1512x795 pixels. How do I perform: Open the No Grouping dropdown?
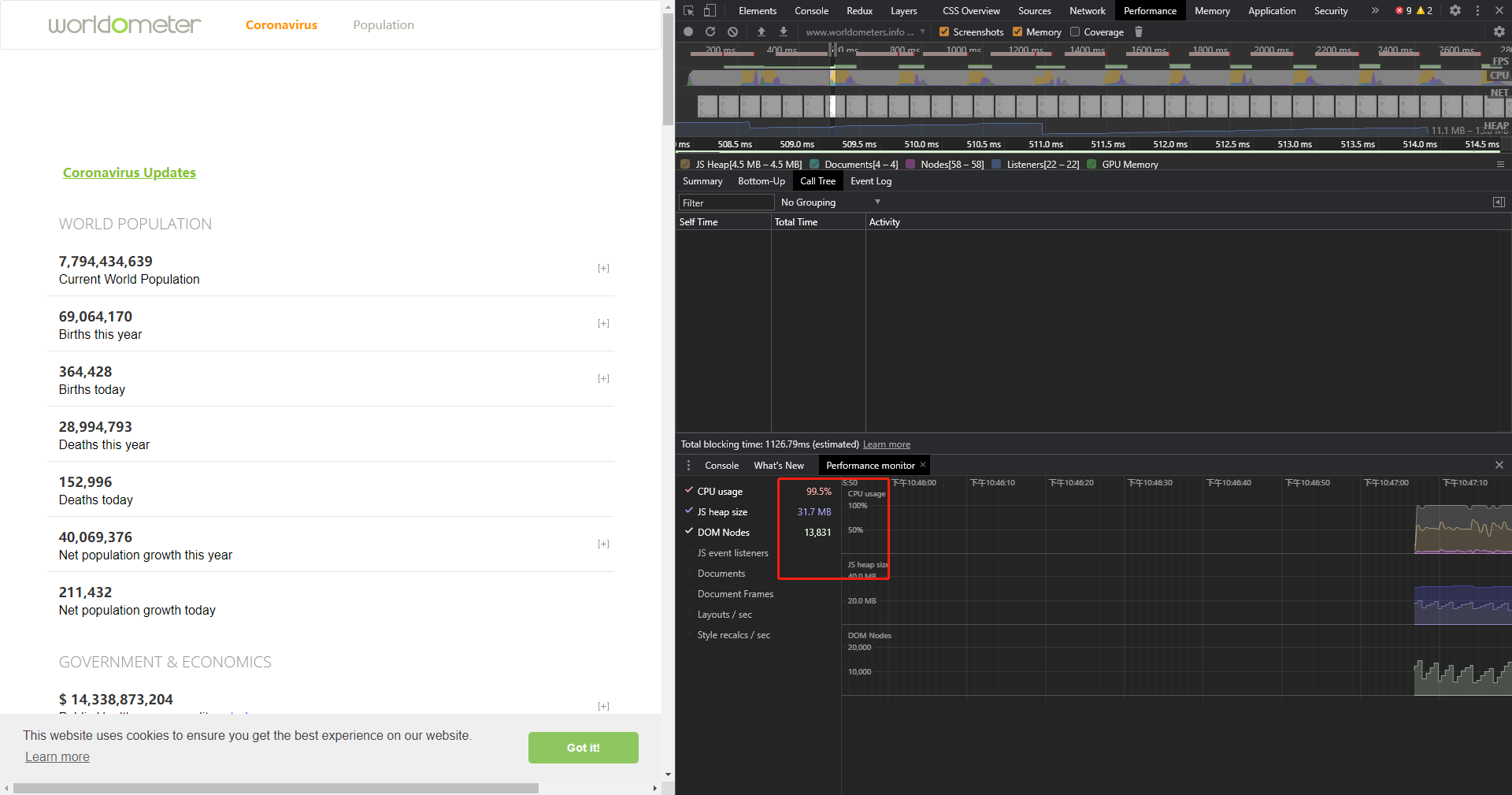tap(830, 202)
